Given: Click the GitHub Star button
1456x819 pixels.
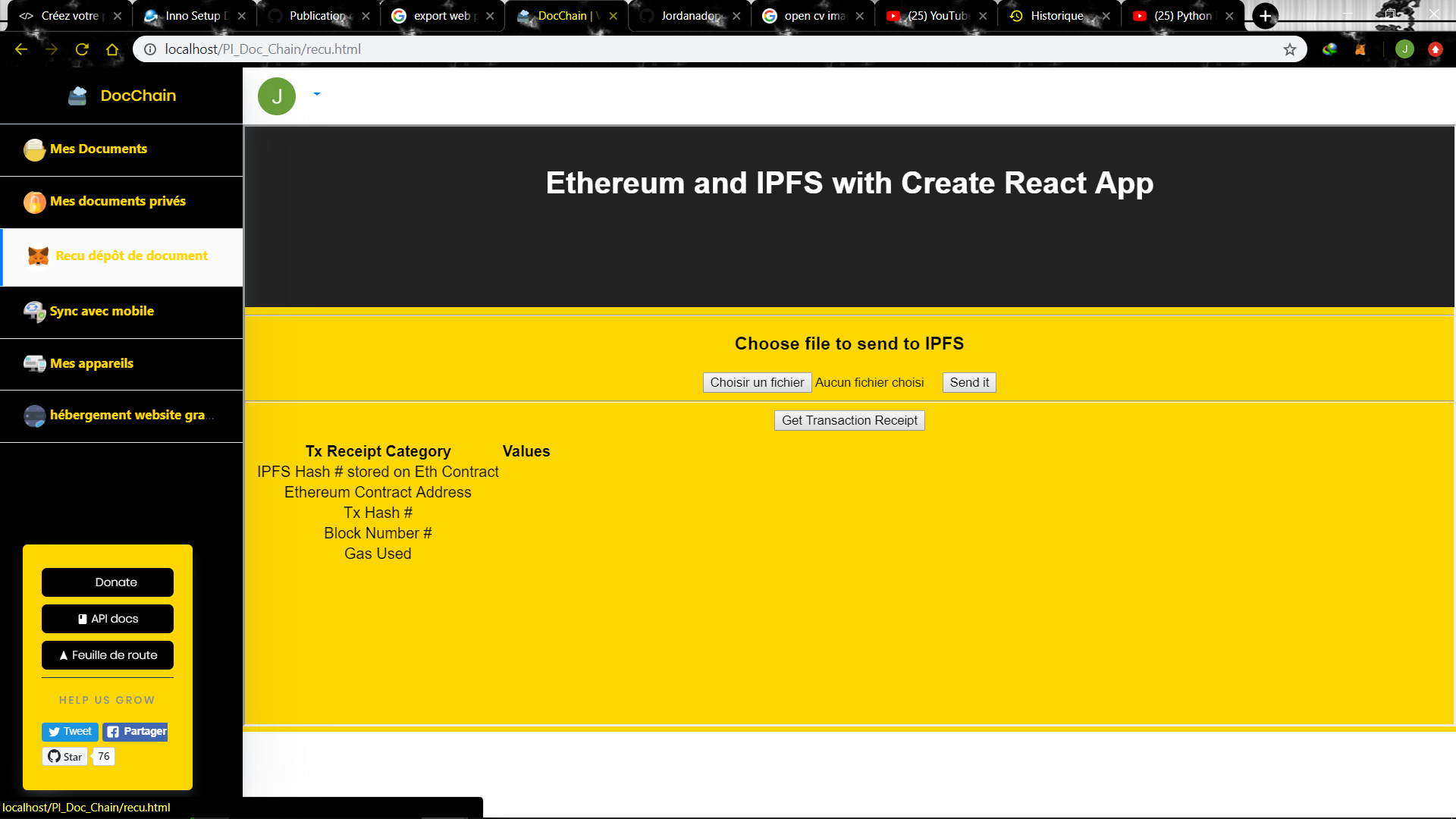Looking at the screenshot, I should [x=65, y=757].
